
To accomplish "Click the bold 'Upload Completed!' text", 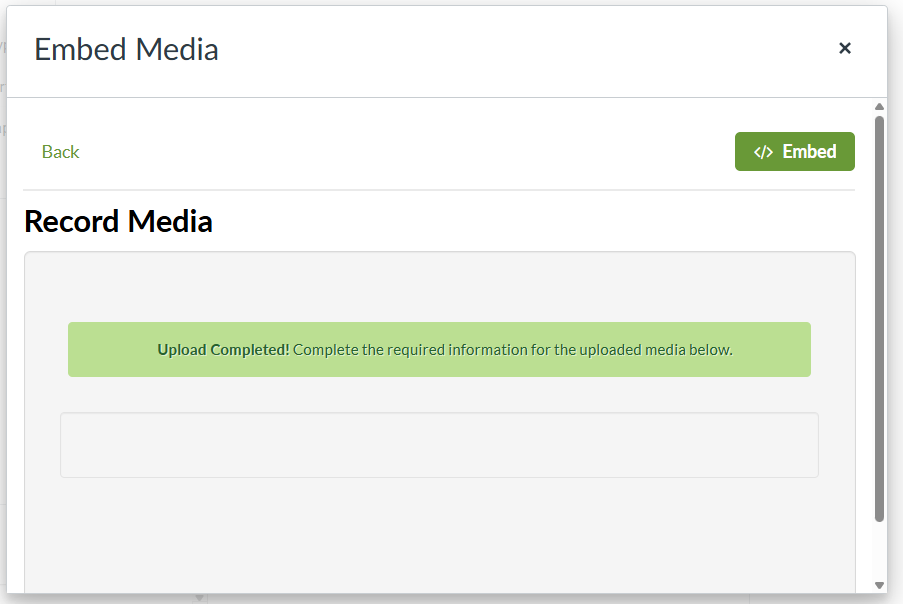I will coord(223,350).
